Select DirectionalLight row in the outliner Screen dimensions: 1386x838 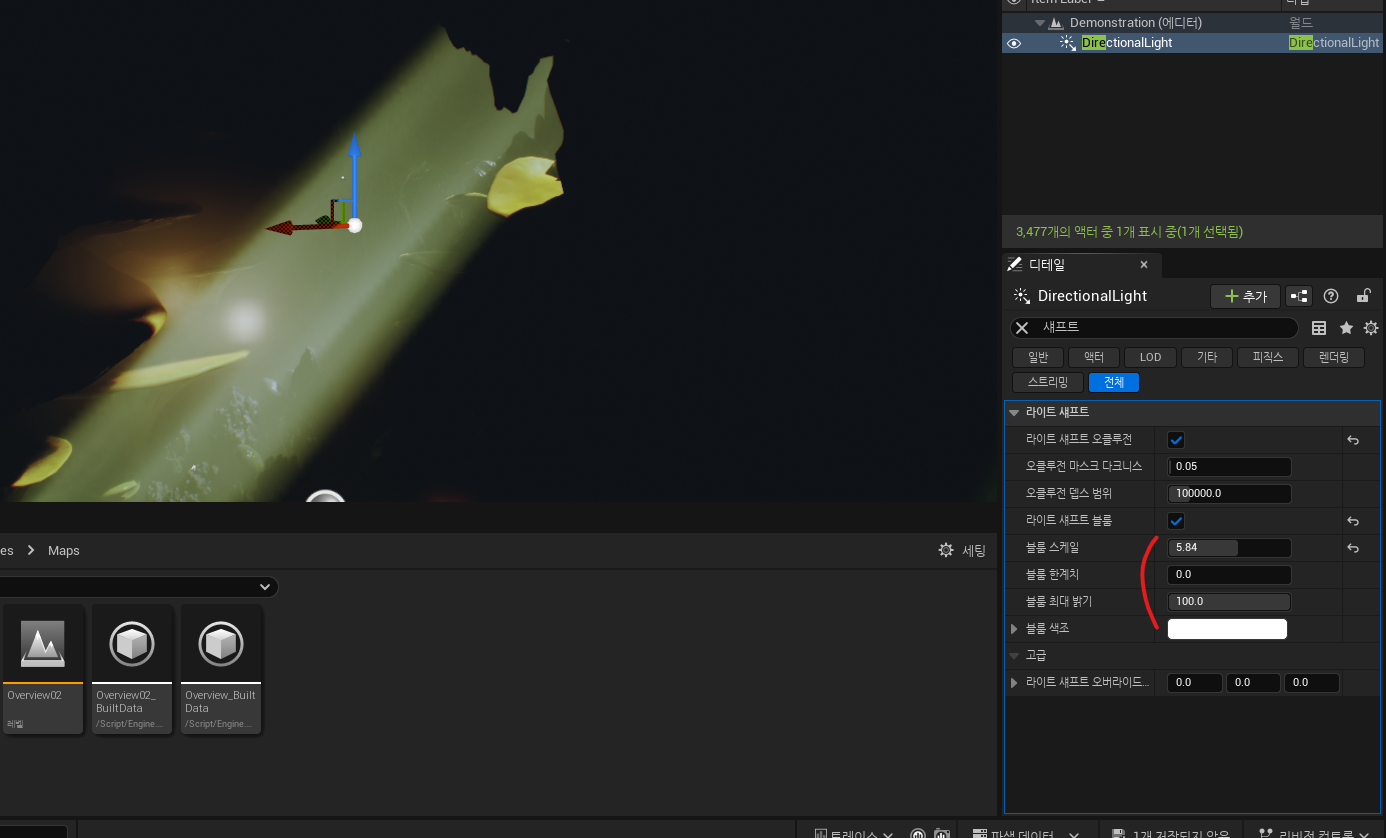point(1194,43)
